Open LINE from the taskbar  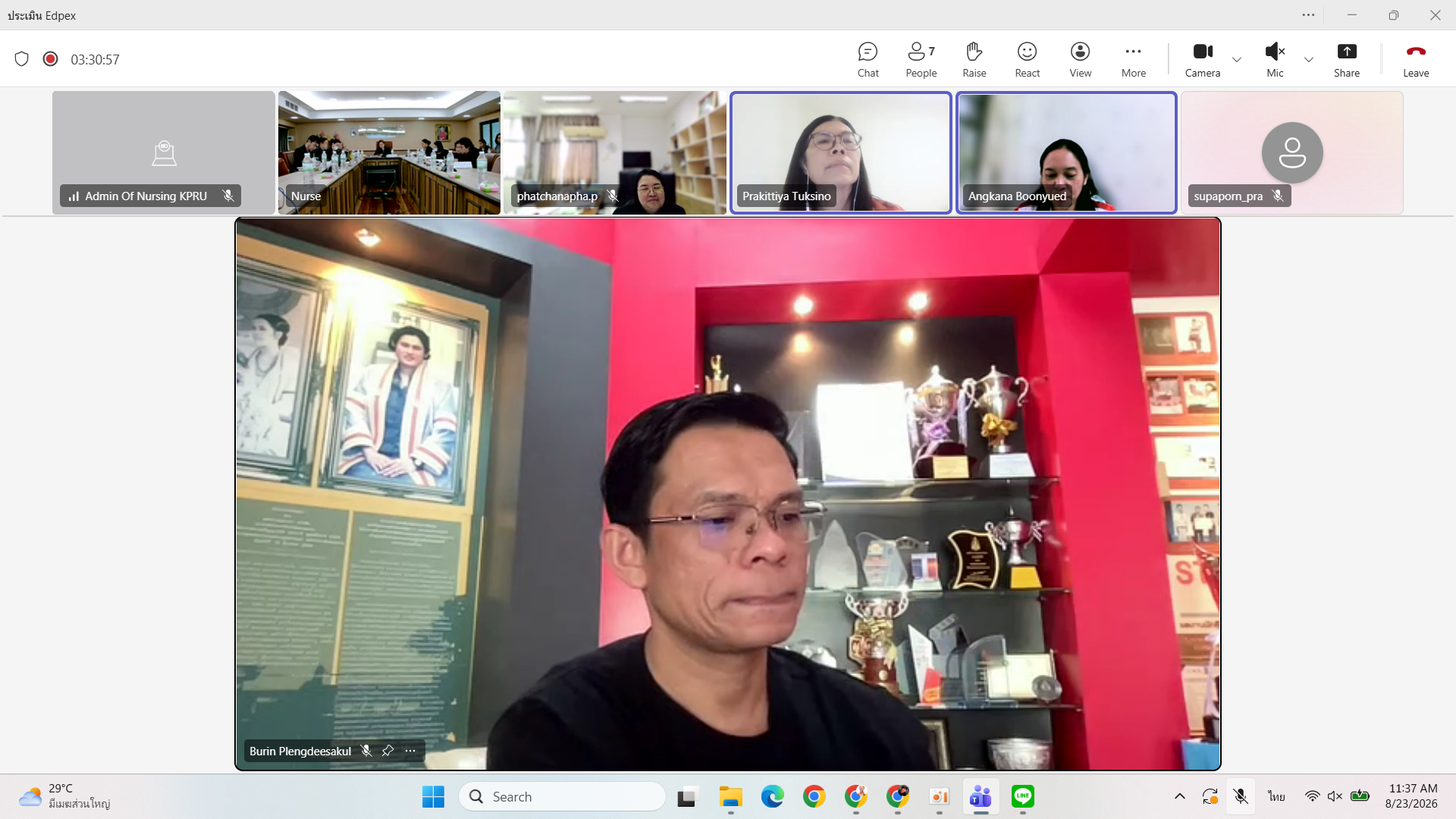(x=1022, y=796)
